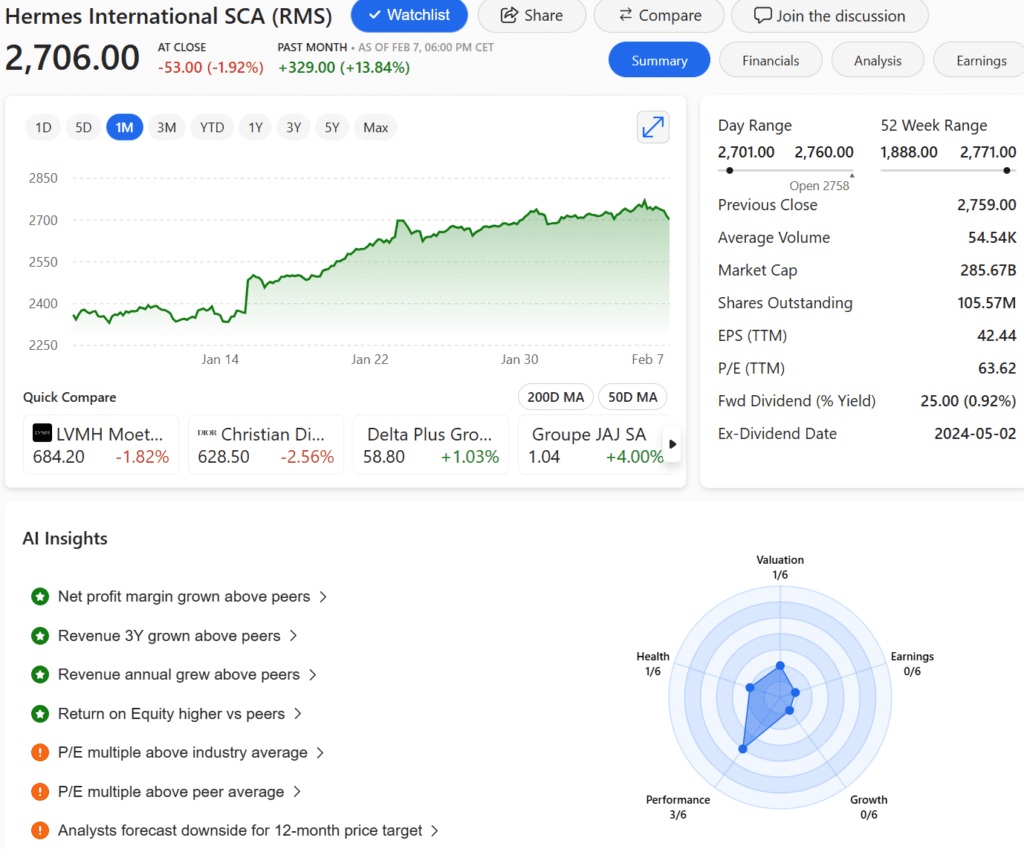Image resolution: width=1024 pixels, height=849 pixels.
Task: Select the 3M chart range
Action: [x=167, y=127]
